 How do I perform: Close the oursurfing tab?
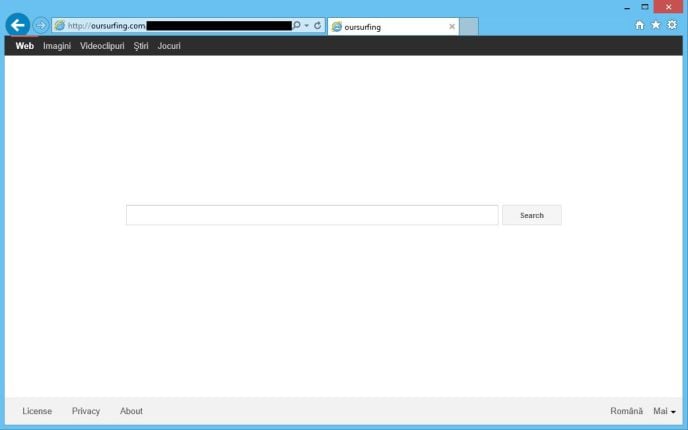[x=452, y=27]
